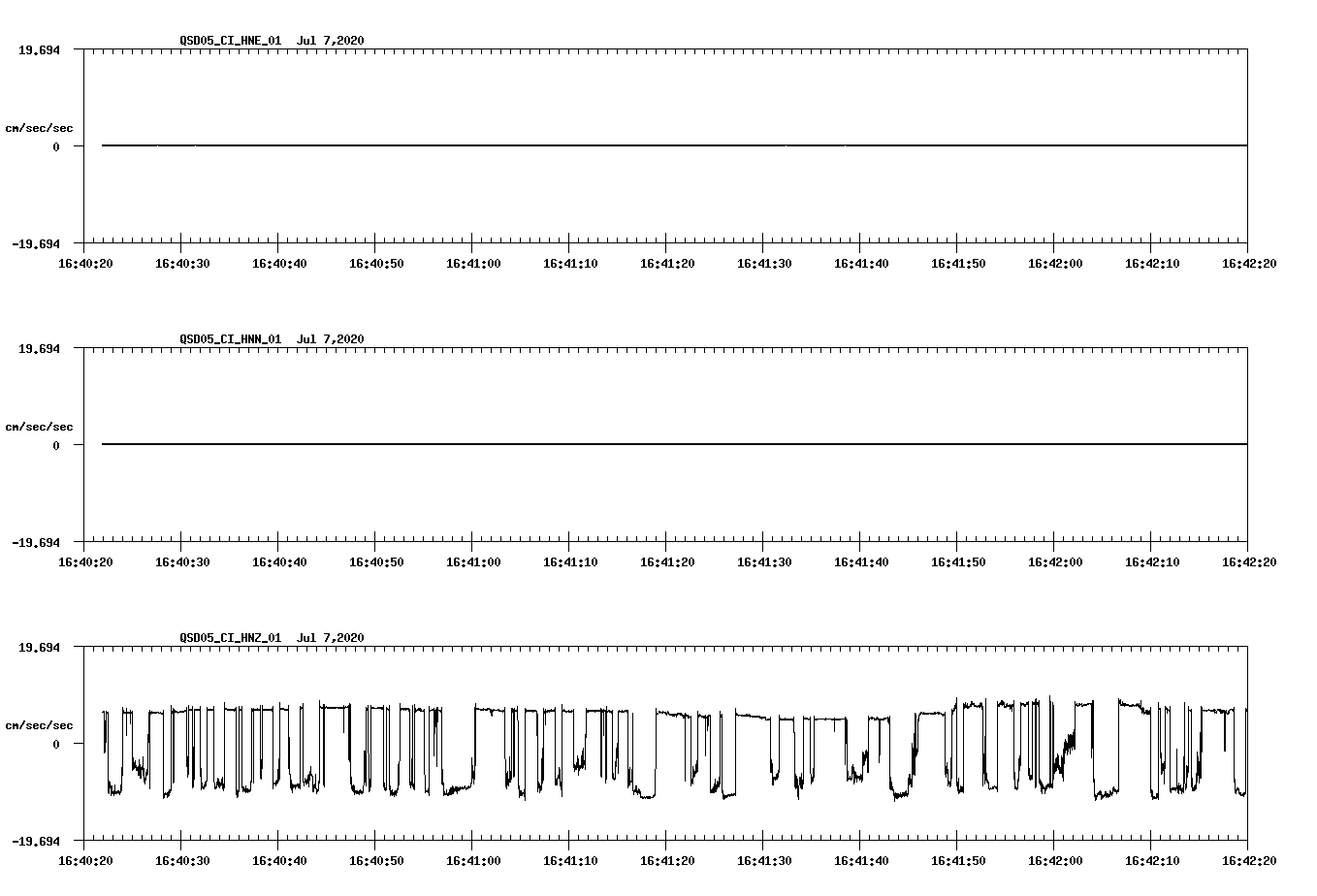The image size is (1317, 896).
Task: Click the flat HNE acceleration trace line
Action: pyautogui.click(x=674, y=145)
